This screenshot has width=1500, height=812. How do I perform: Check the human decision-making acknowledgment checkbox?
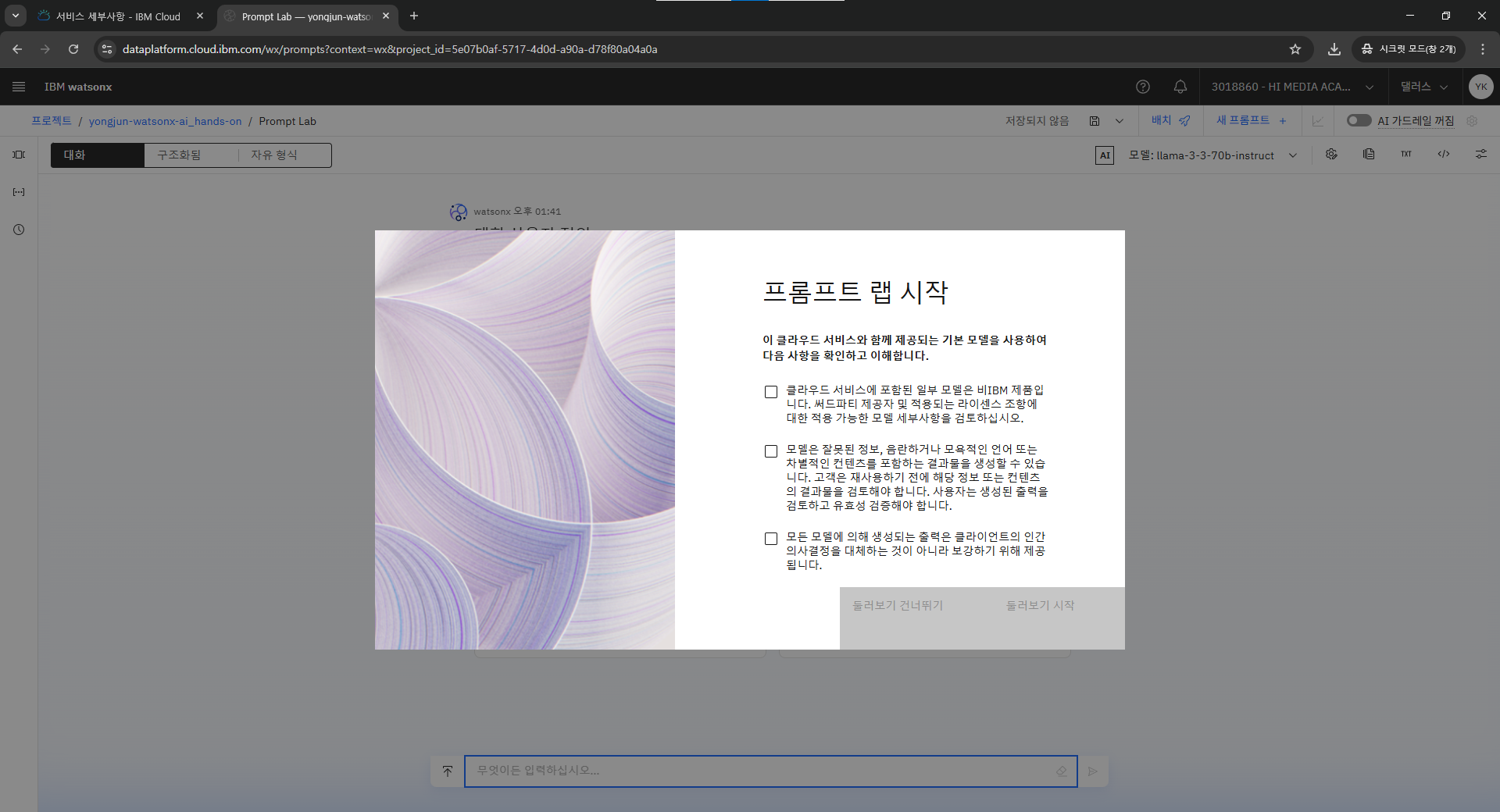(x=771, y=539)
